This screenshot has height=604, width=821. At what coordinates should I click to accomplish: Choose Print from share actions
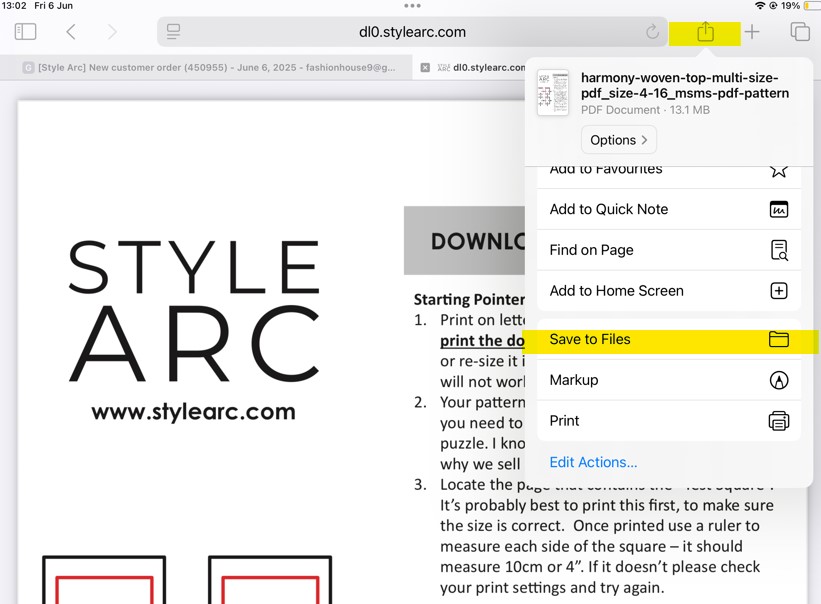tap(669, 421)
